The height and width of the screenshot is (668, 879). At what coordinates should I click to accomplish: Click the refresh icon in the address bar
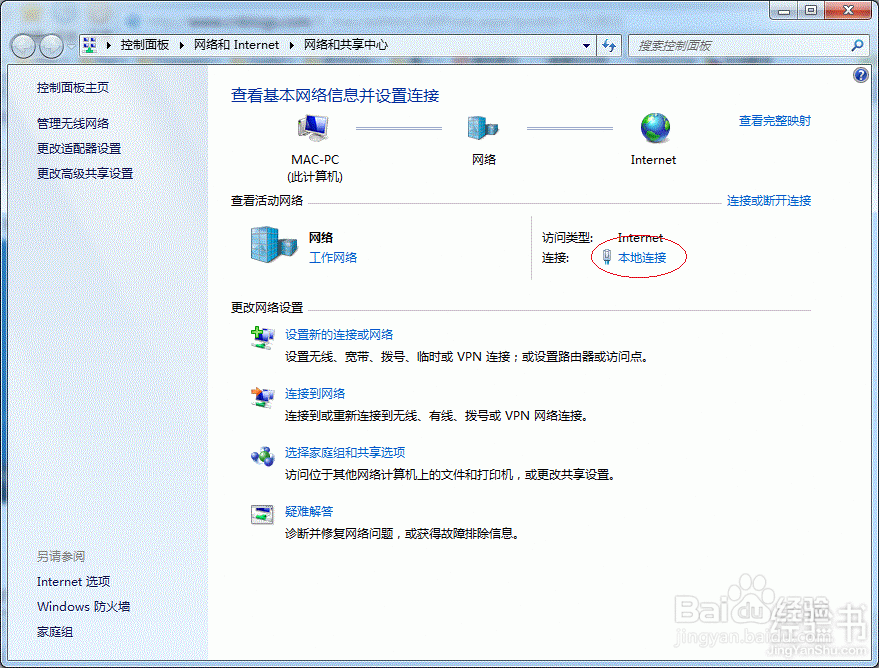(x=609, y=45)
